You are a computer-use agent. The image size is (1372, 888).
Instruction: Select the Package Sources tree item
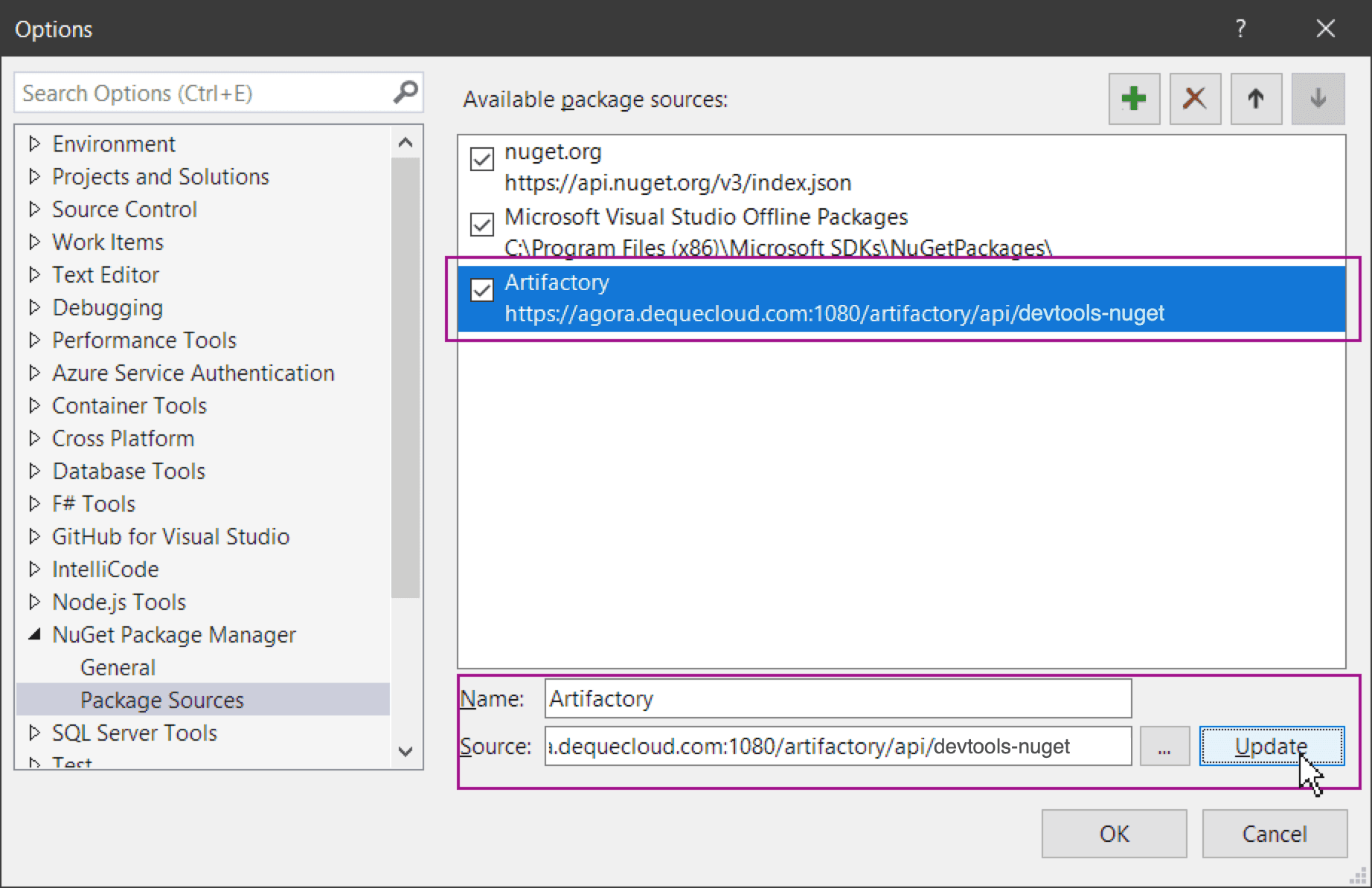click(x=161, y=700)
